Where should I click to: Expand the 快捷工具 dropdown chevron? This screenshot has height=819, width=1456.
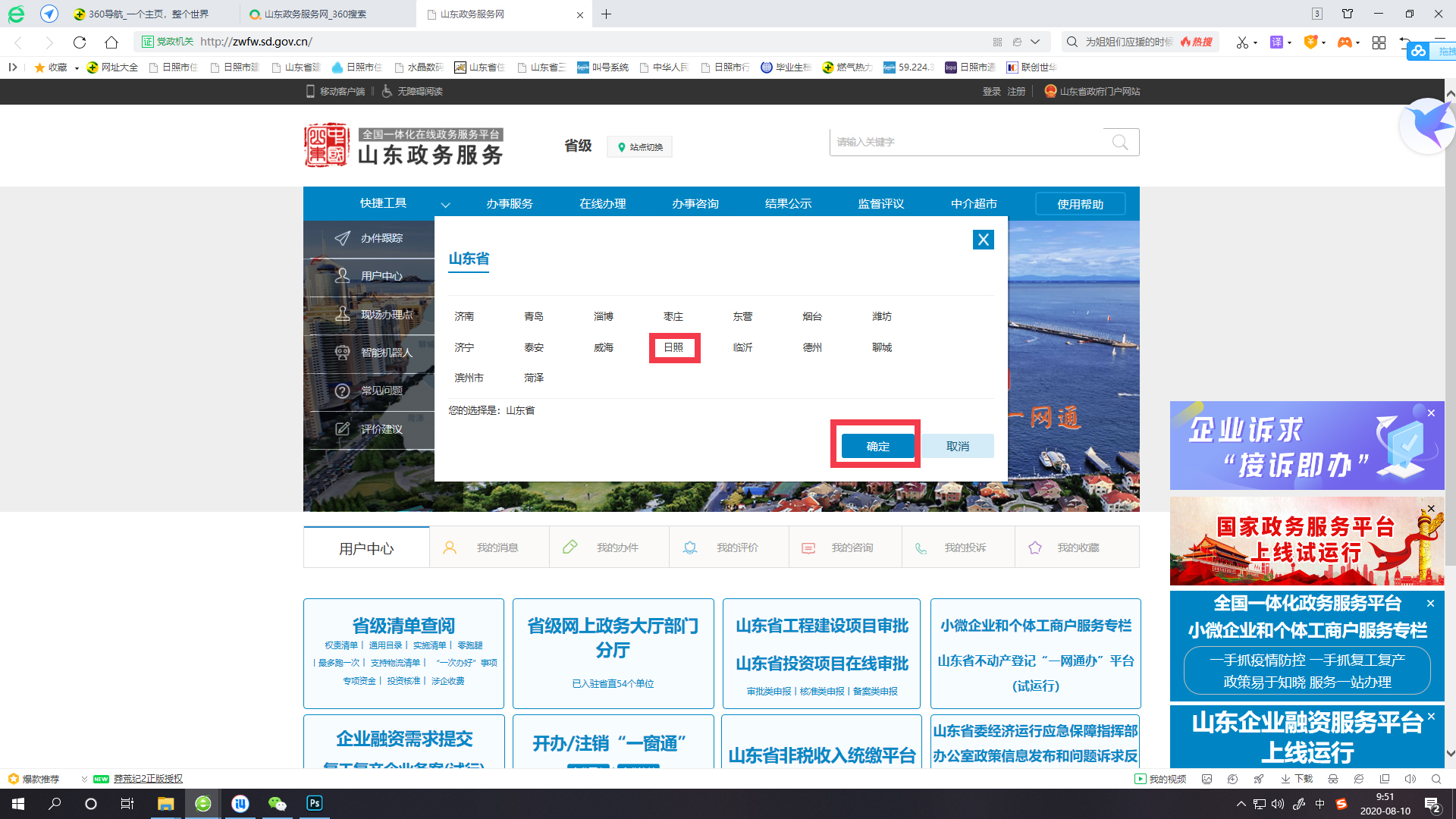click(446, 205)
